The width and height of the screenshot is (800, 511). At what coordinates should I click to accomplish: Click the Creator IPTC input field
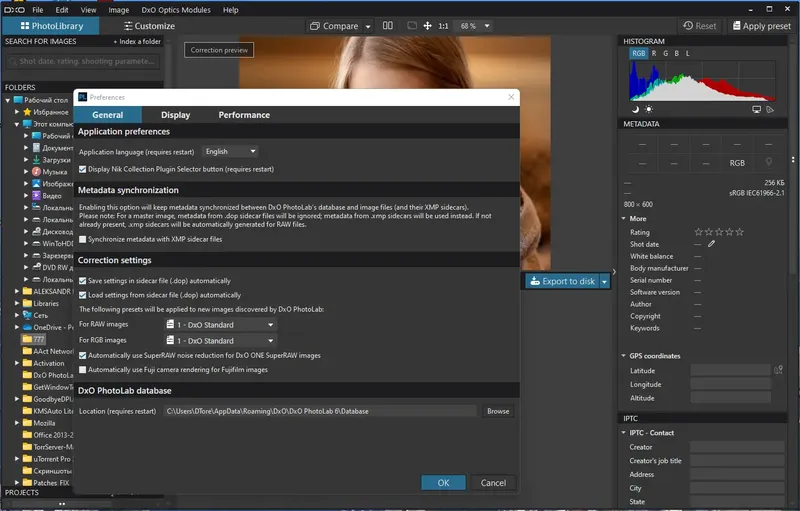point(737,447)
